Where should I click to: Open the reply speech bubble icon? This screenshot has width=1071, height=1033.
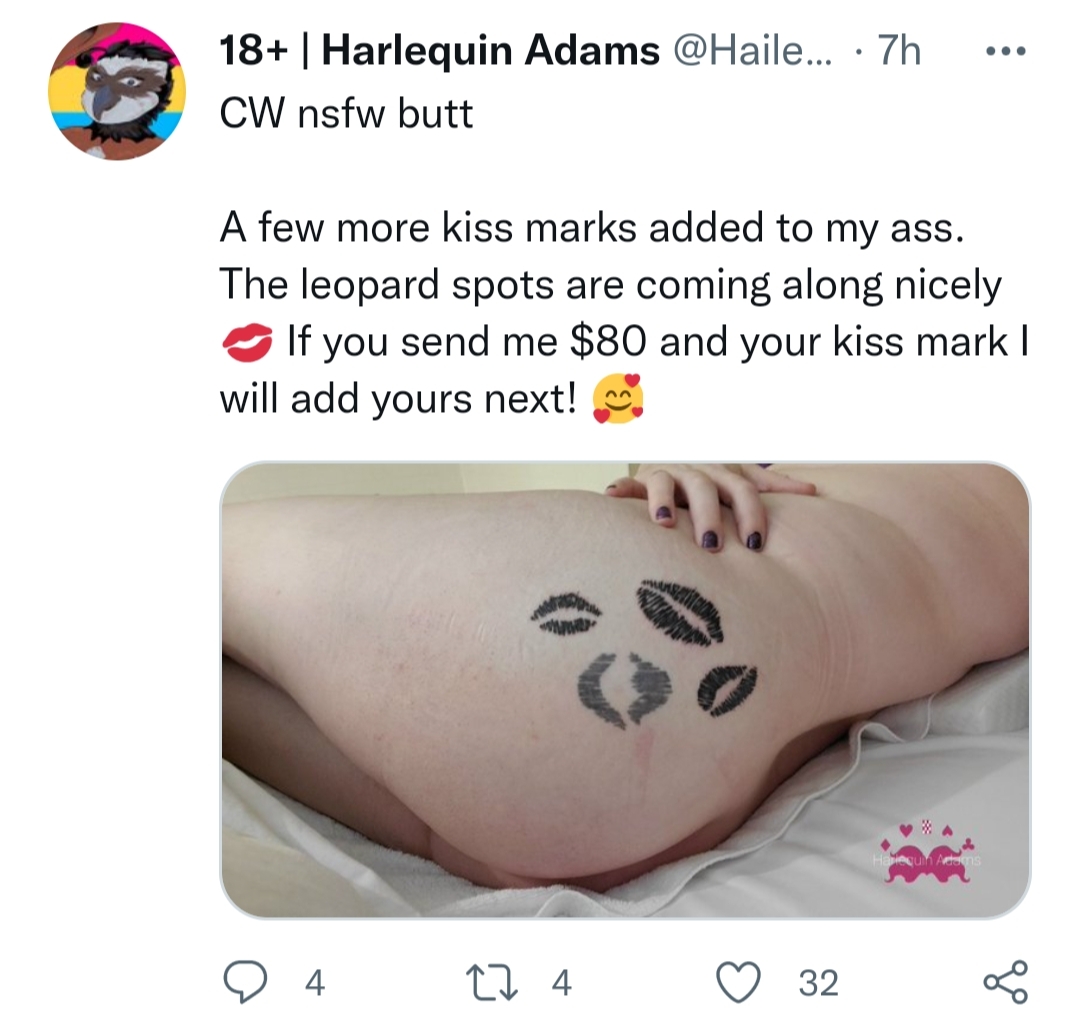click(247, 982)
